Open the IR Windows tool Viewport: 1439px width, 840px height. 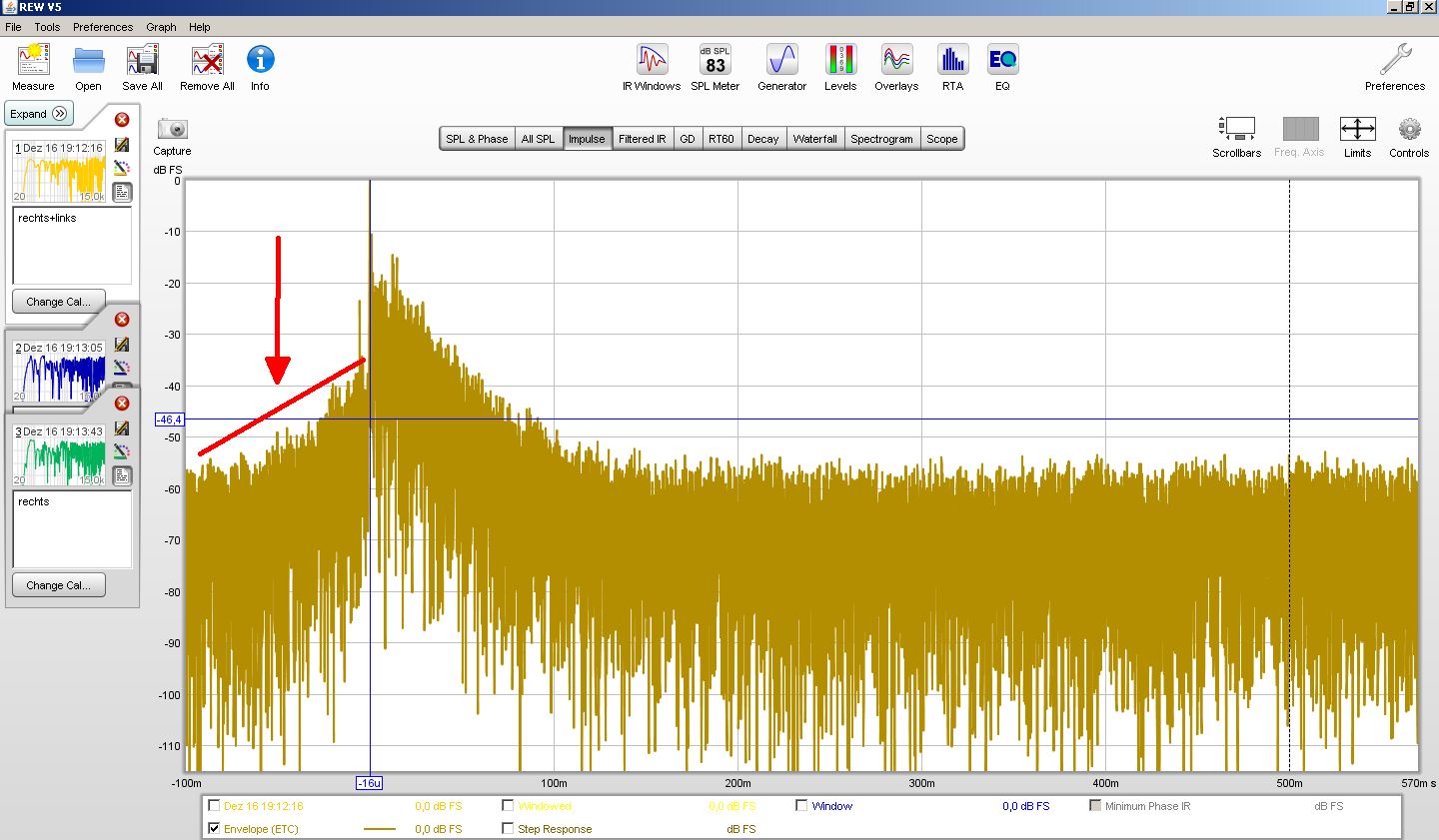tap(652, 60)
